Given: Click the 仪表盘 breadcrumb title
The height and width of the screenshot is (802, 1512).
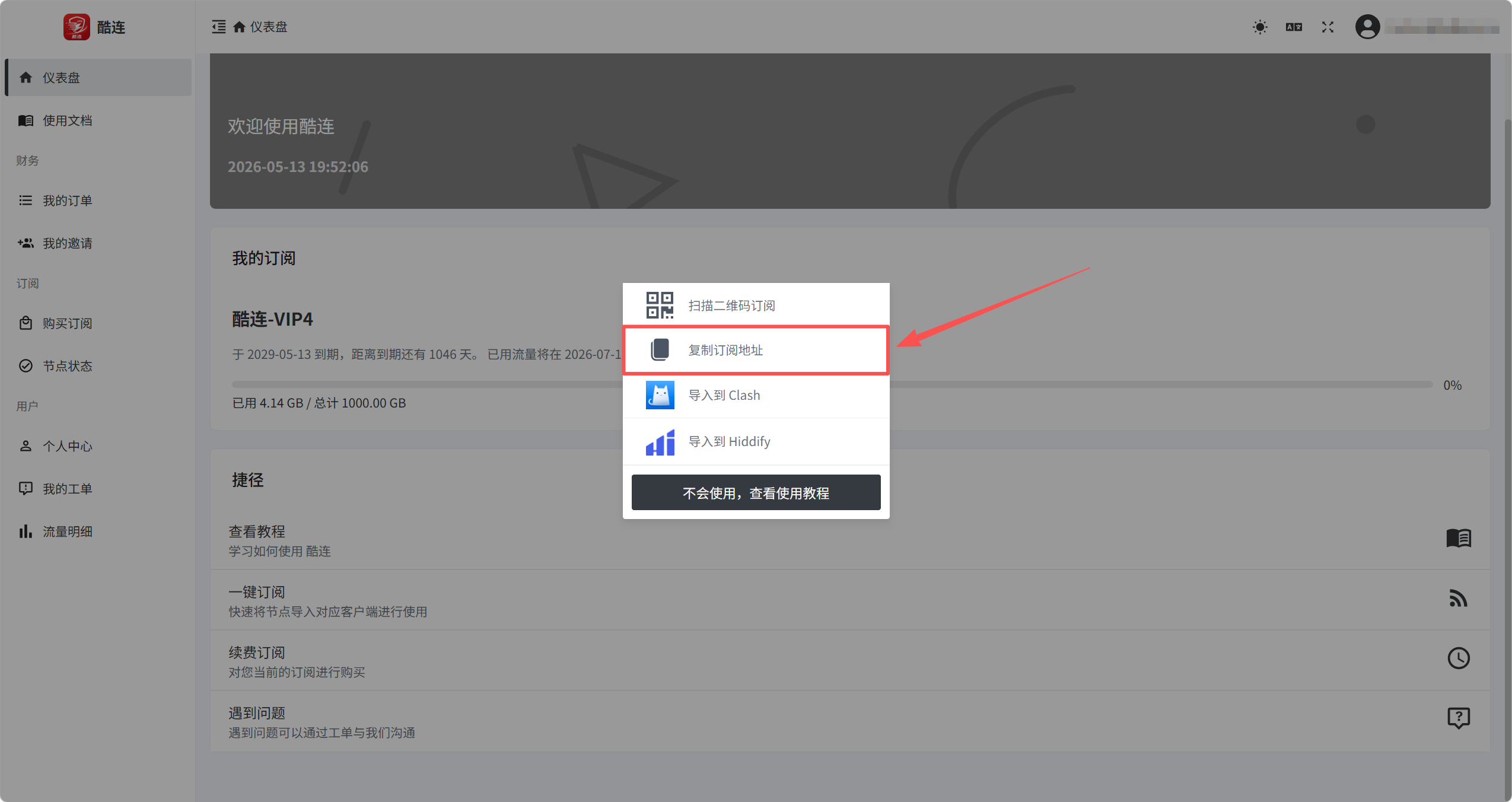Looking at the screenshot, I should 269,27.
